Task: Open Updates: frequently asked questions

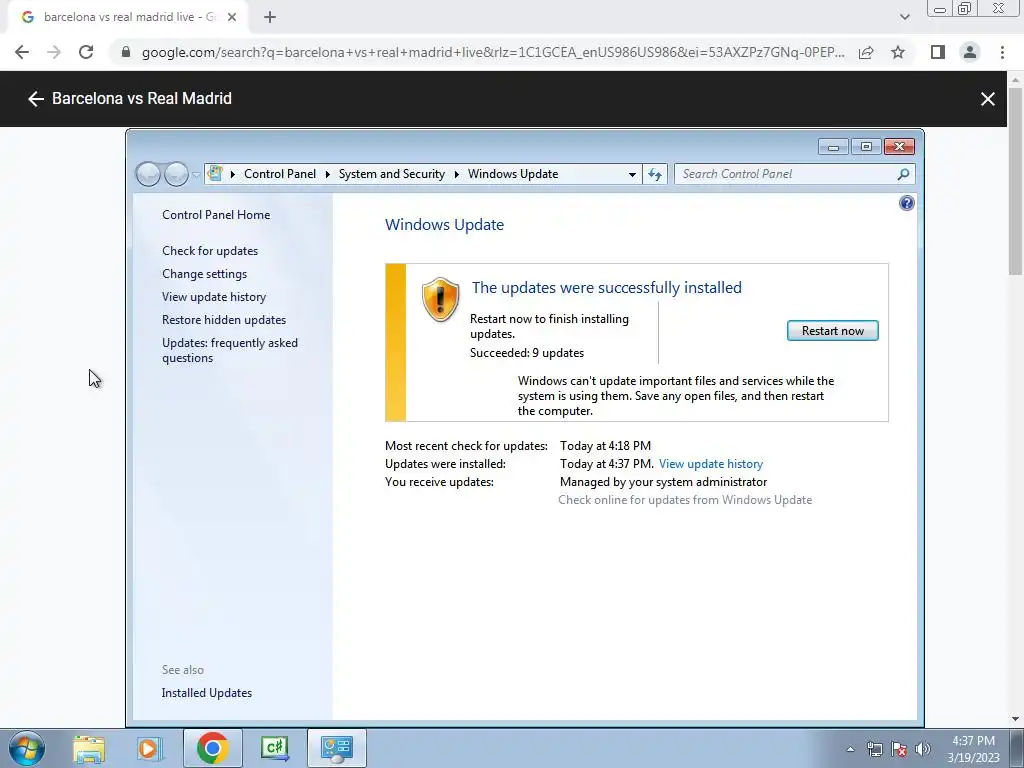Action: point(230,350)
